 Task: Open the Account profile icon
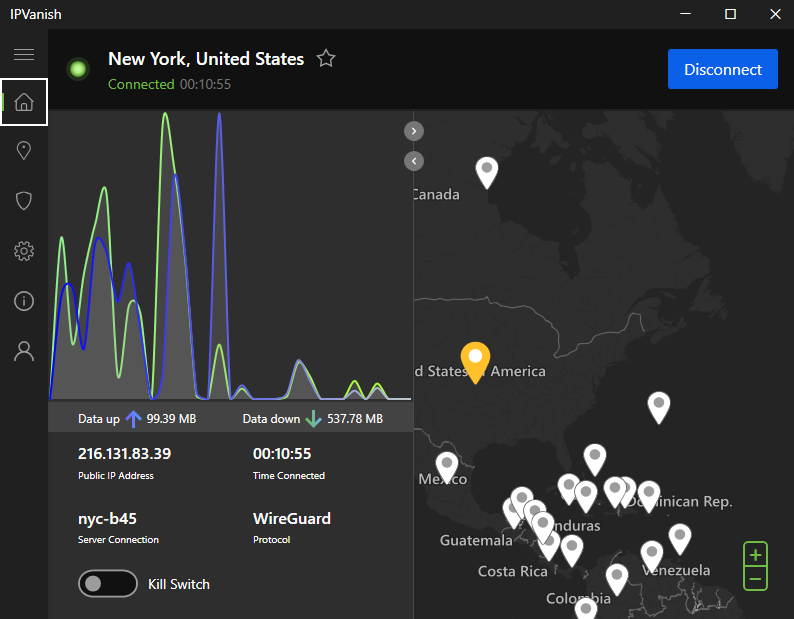pos(24,351)
